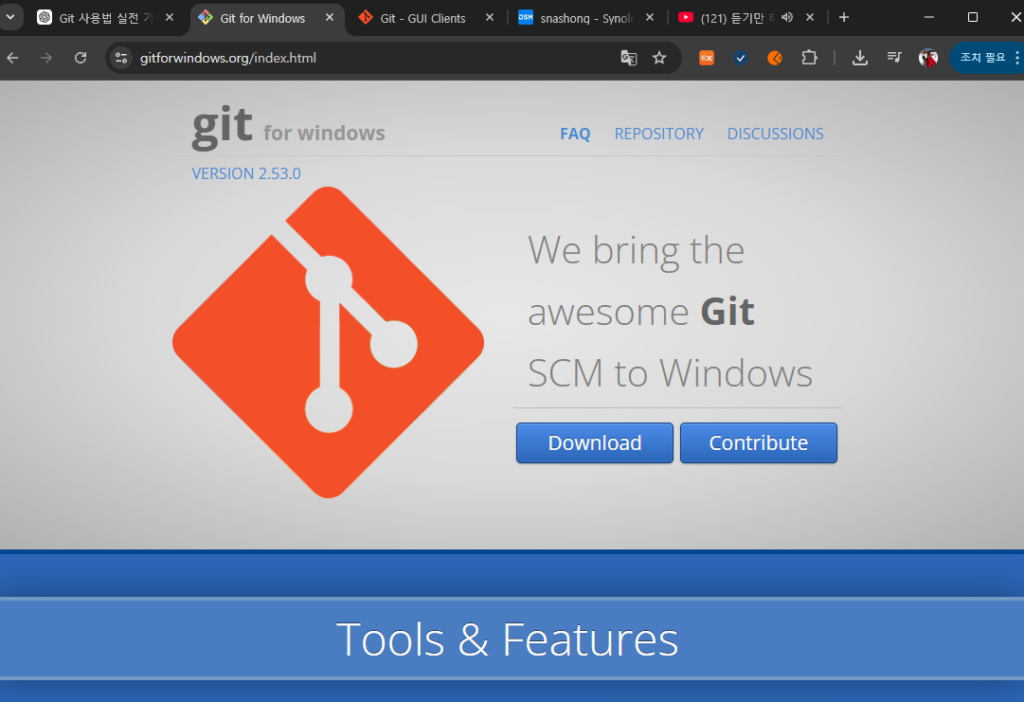
Task: Open the Google Translate page icon
Action: tap(628, 58)
